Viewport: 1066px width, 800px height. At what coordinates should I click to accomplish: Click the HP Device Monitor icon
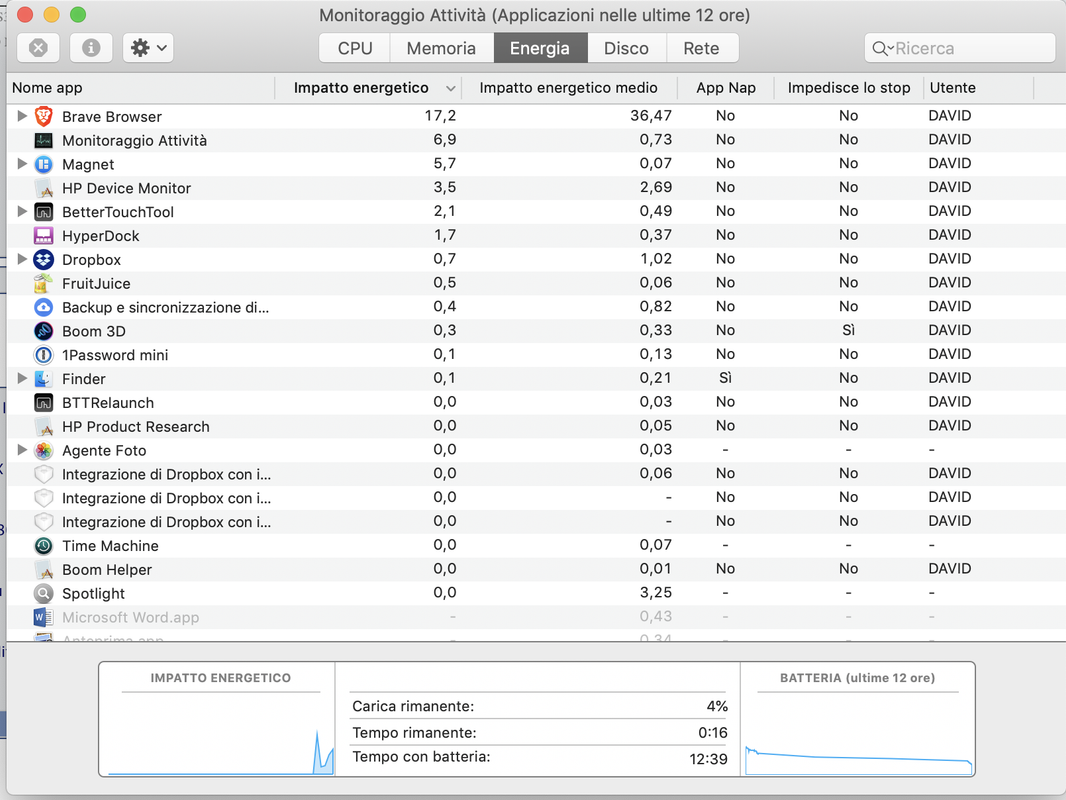click(x=44, y=188)
